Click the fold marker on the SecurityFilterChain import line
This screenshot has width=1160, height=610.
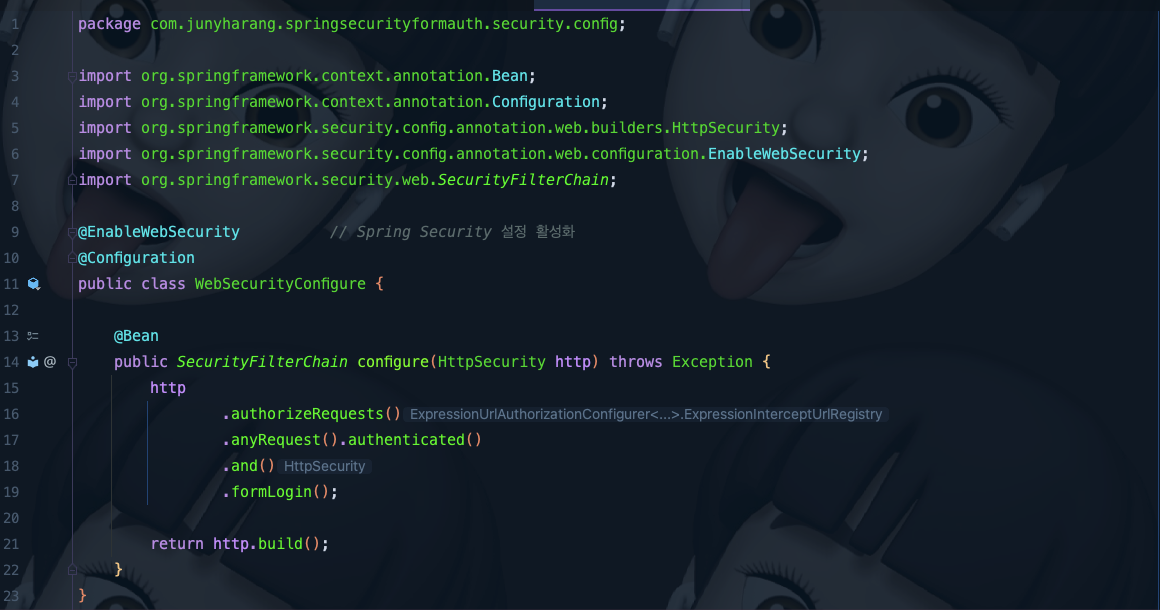[72, 180]
